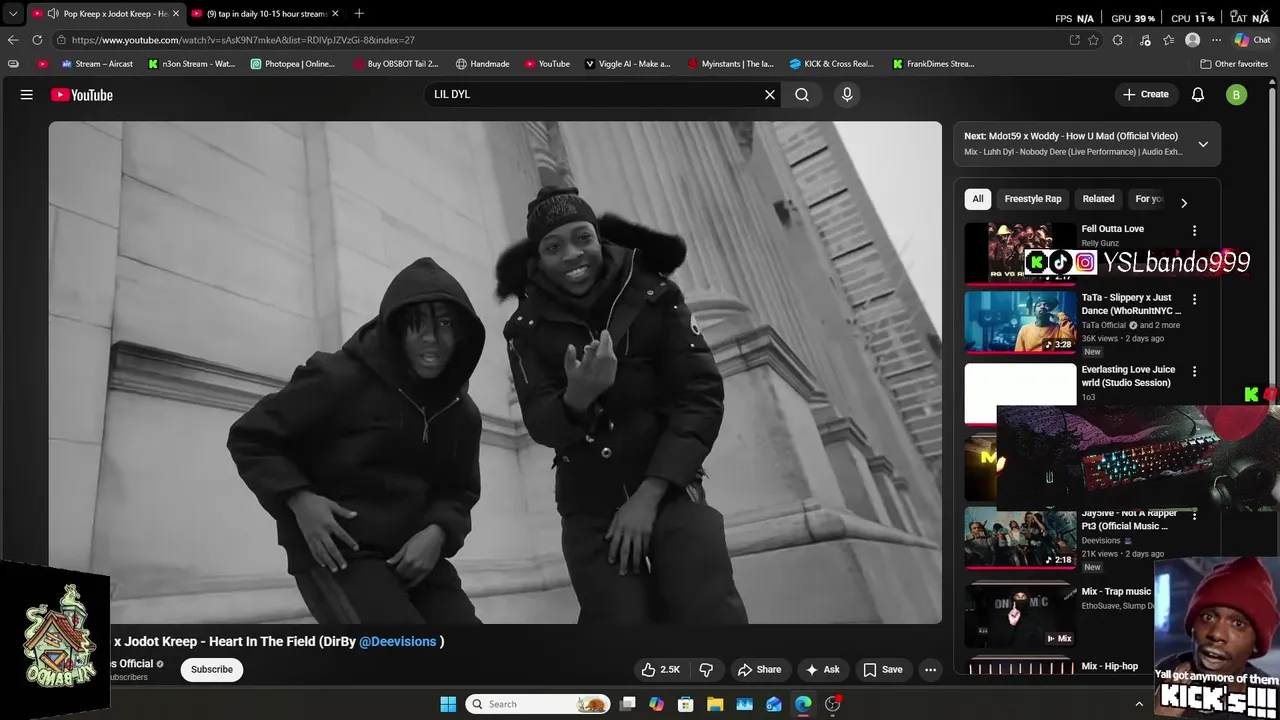Switch to the tap in daily stream tab
This screenshot has height=720, width=1280.
tap(265, 14)
